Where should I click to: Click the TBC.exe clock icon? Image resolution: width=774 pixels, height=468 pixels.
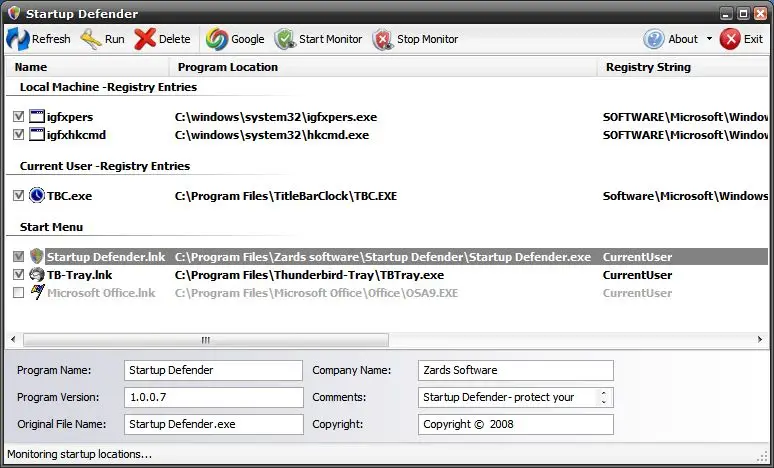(37, 195)
